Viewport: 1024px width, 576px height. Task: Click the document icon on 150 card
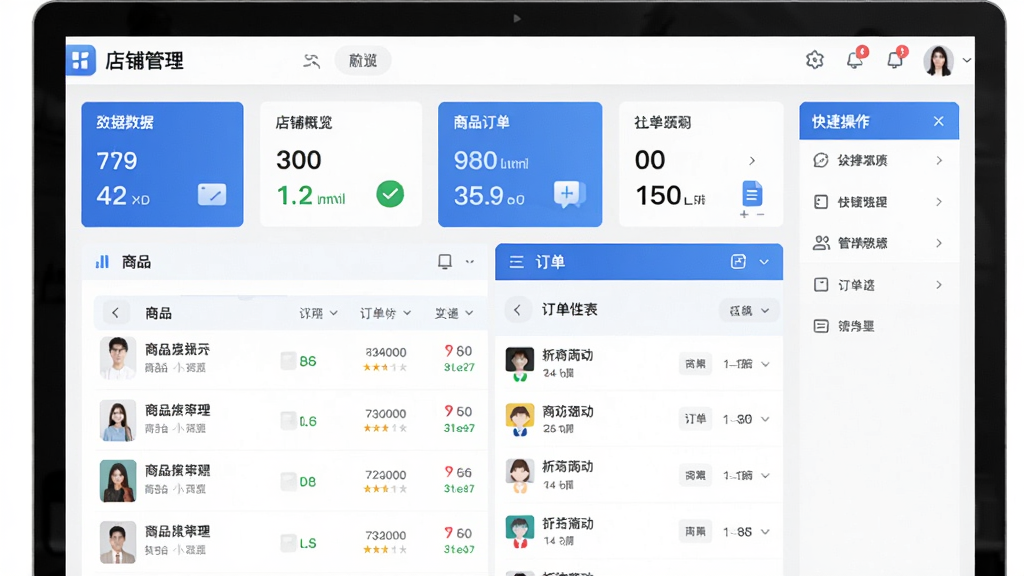pyautogui.click(x=752, y=193)
